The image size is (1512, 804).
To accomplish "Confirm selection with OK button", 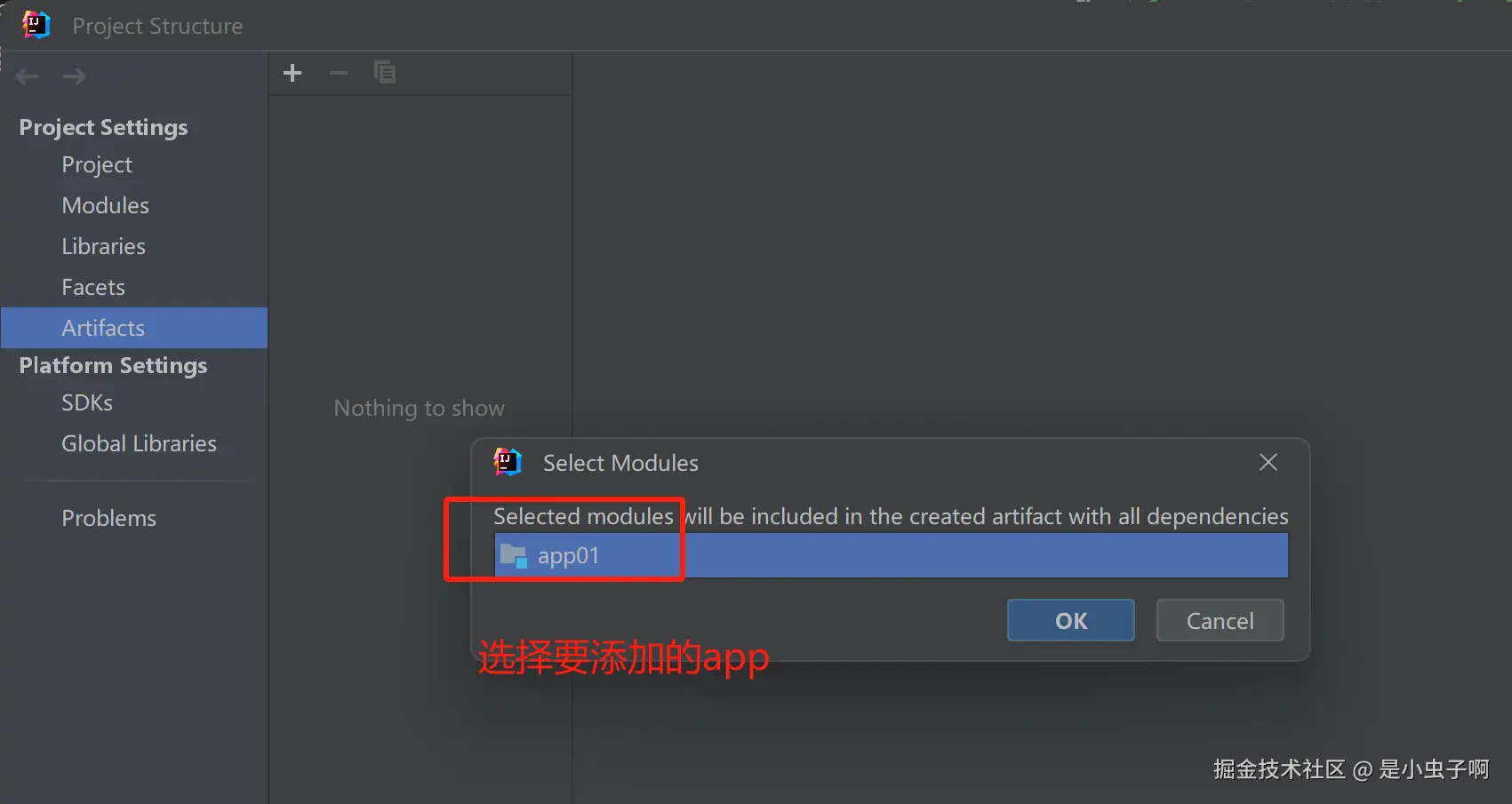I will click(1071, 620).
